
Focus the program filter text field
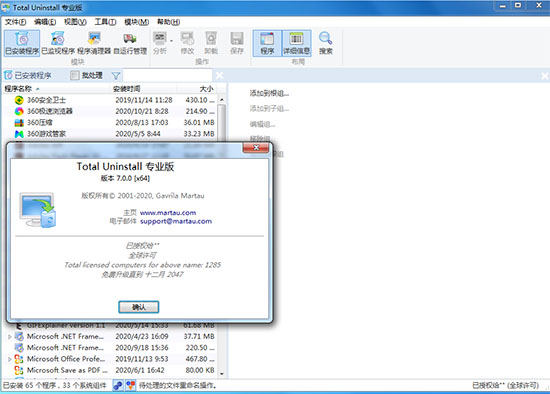[x=167, y=75]
